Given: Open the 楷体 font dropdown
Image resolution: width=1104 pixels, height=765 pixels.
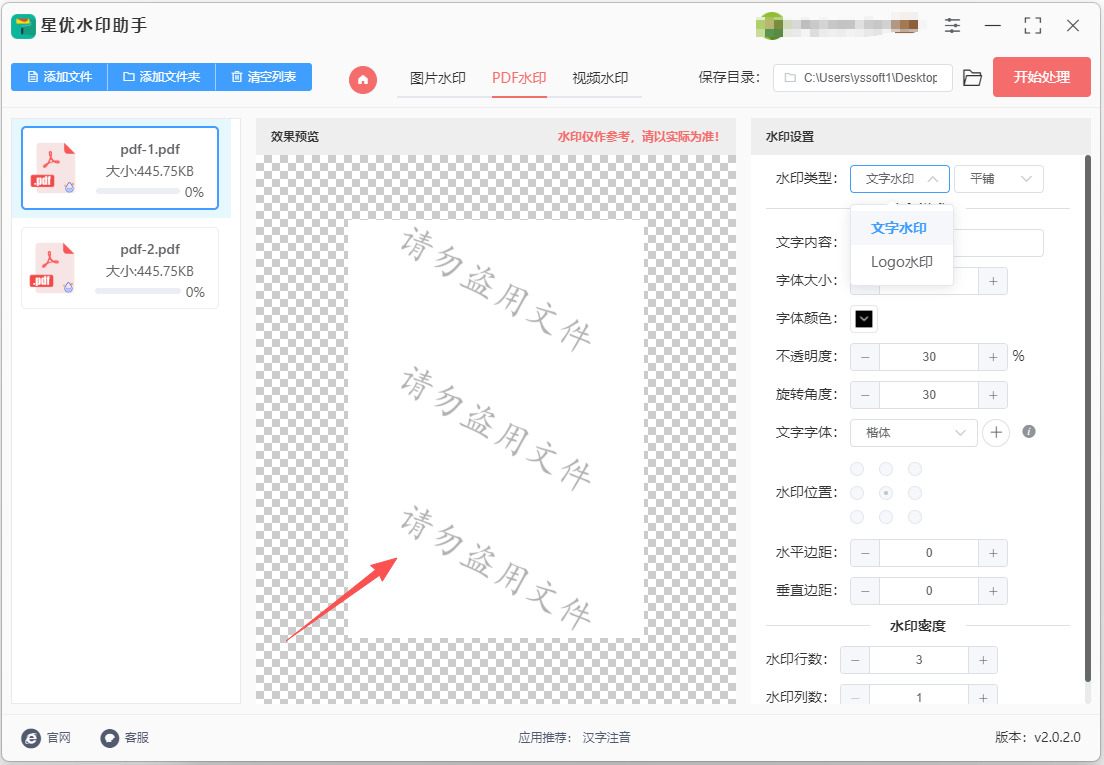Looking at the screenshot, I should 913,433.
